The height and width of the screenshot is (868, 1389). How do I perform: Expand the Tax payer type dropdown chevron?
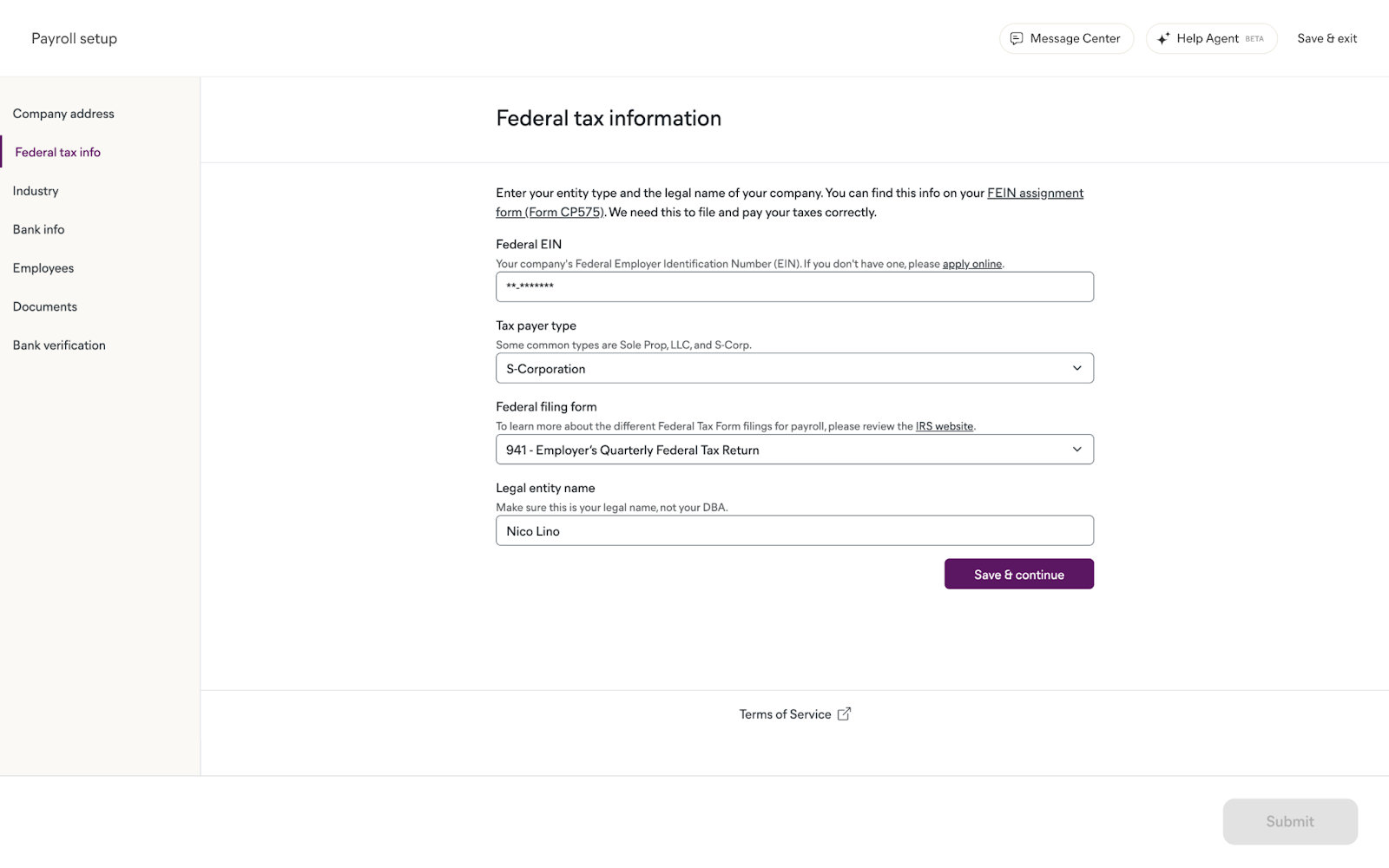tap(1076, 368)
